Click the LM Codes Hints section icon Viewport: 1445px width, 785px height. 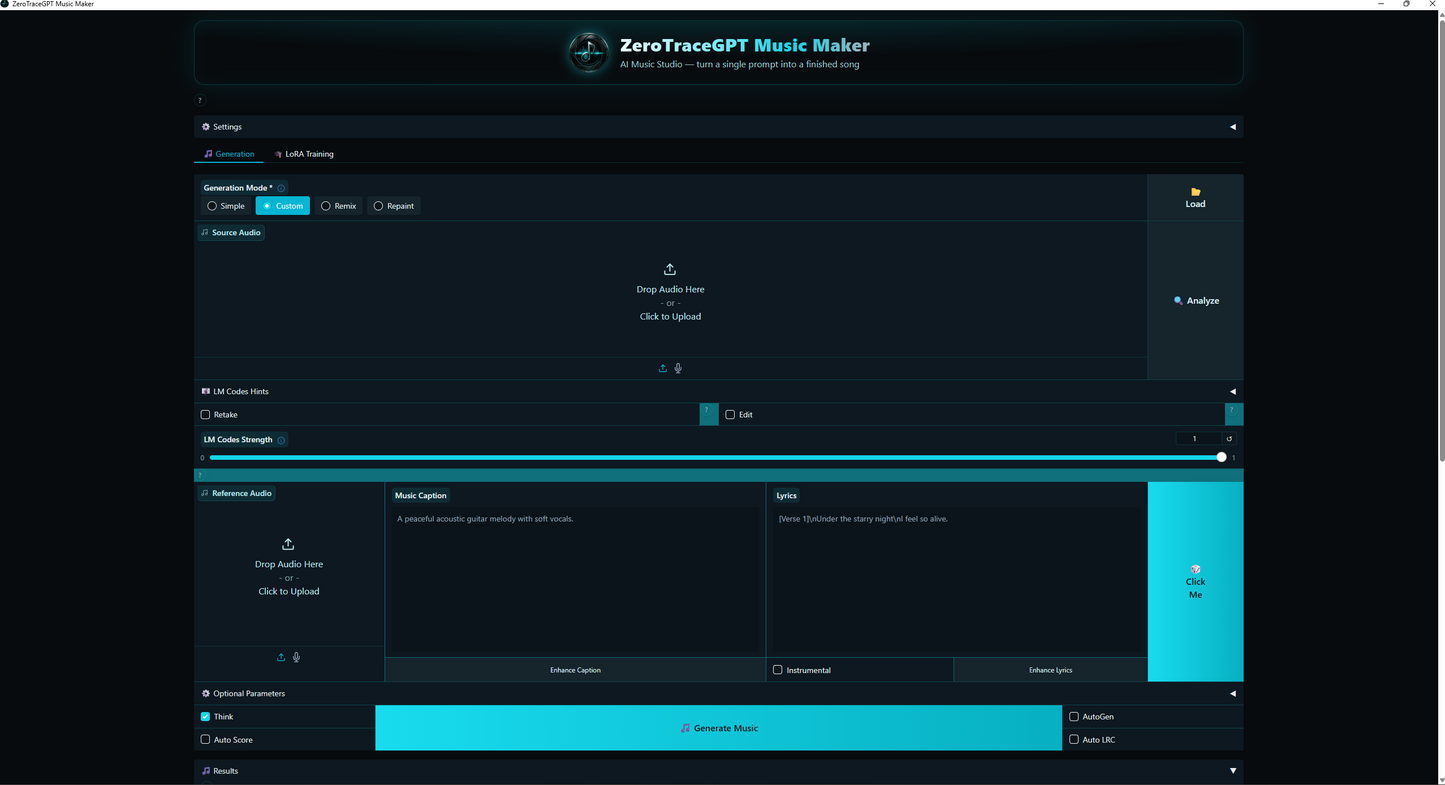(x=206, y=391)
